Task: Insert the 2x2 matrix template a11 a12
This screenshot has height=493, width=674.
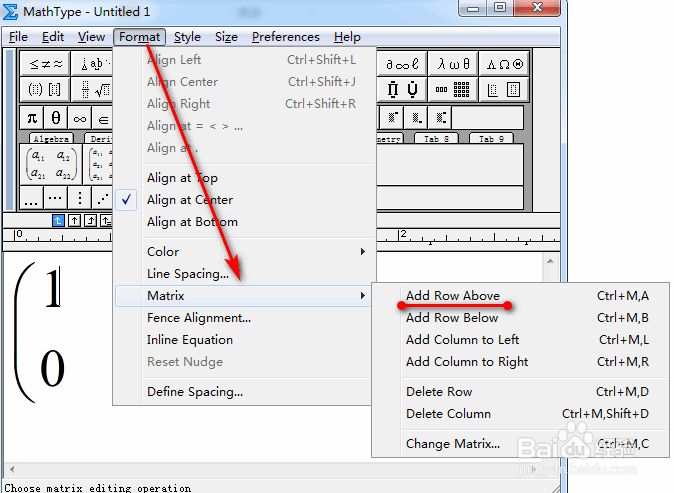Action: point(52,164)
